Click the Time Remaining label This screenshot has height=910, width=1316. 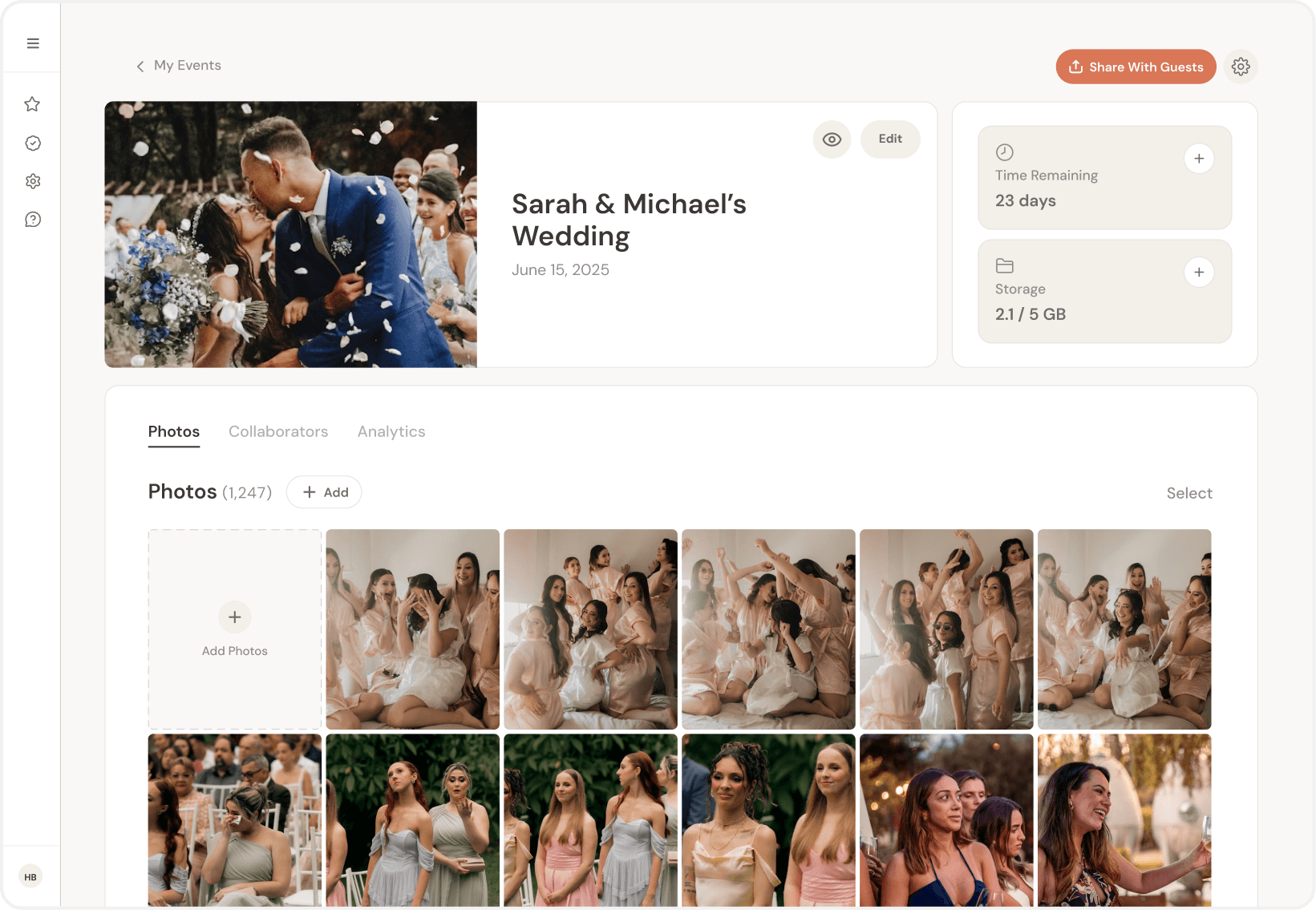coord(1047,176)
